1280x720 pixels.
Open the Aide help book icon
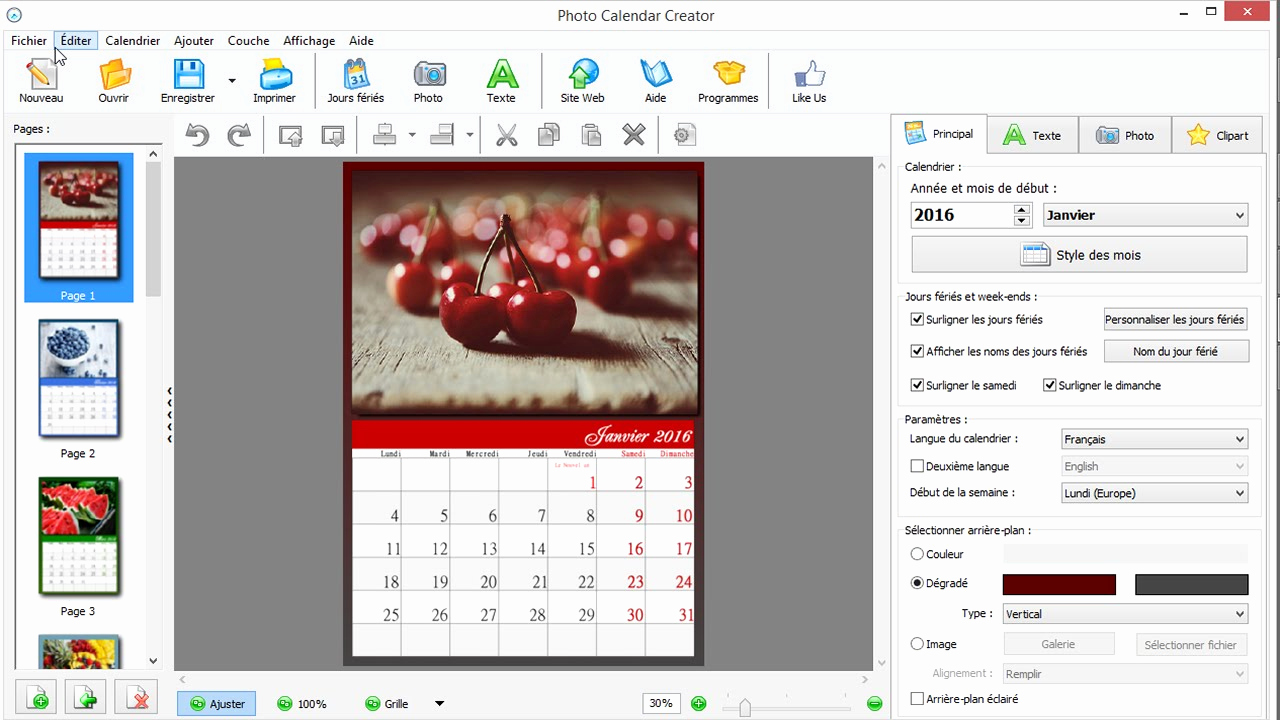(655, 81)
